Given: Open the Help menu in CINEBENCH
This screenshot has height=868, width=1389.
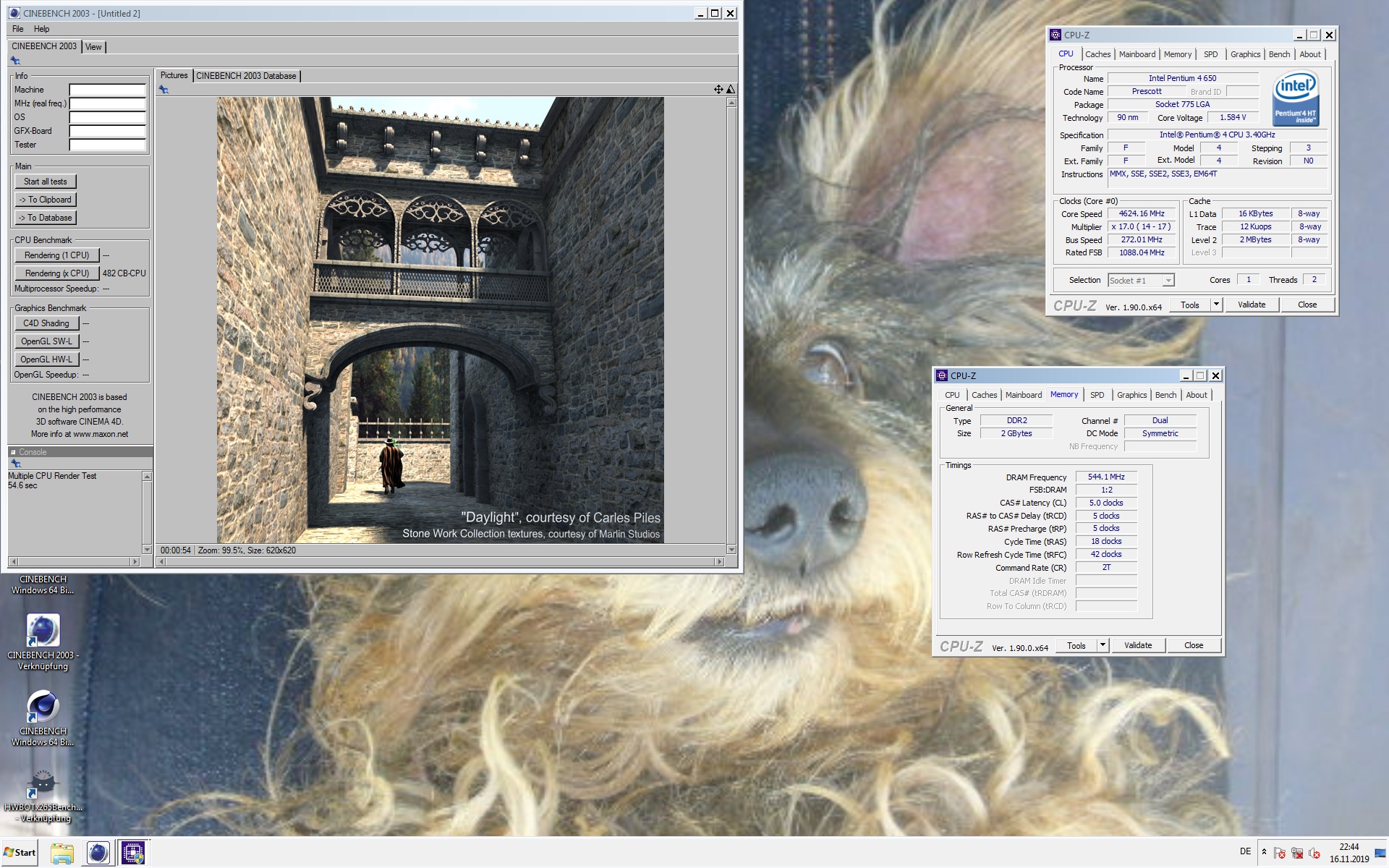Looking at the screenshot, I should (41, 29).
